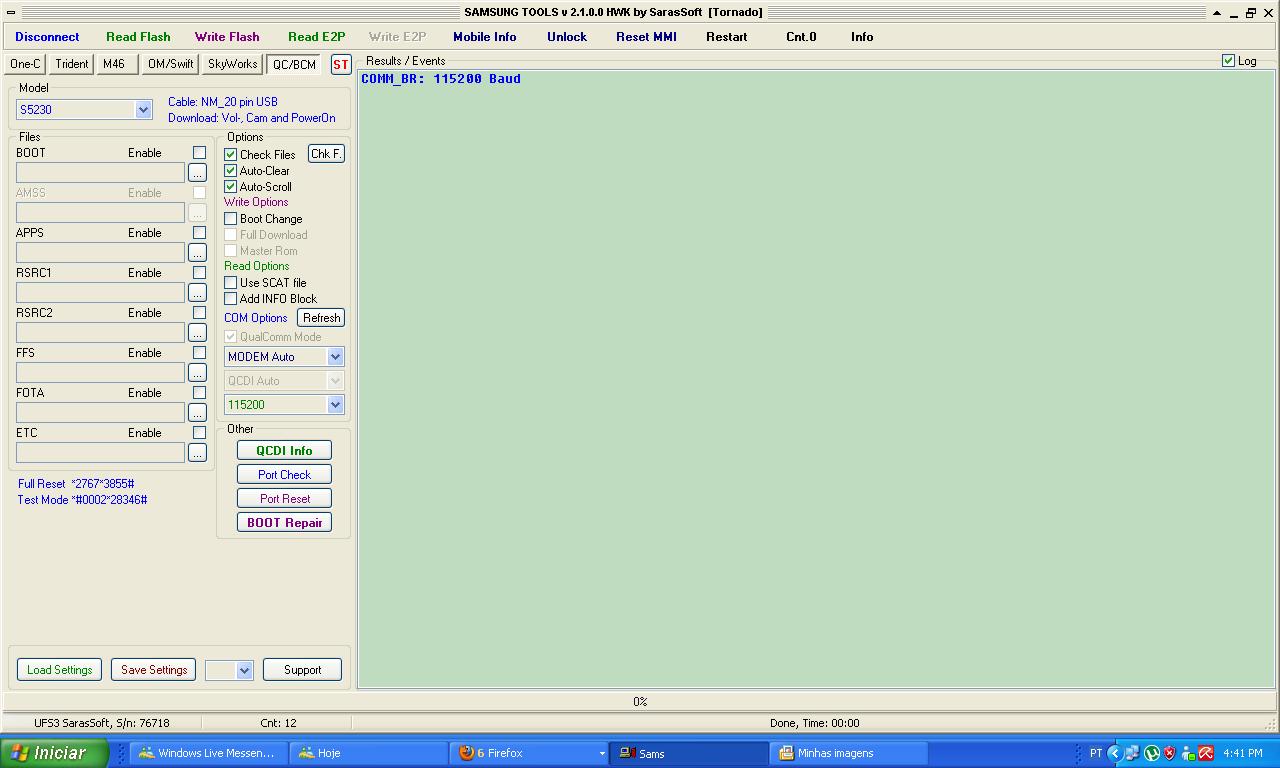Click the Refresh COM button

pos(322,318)
